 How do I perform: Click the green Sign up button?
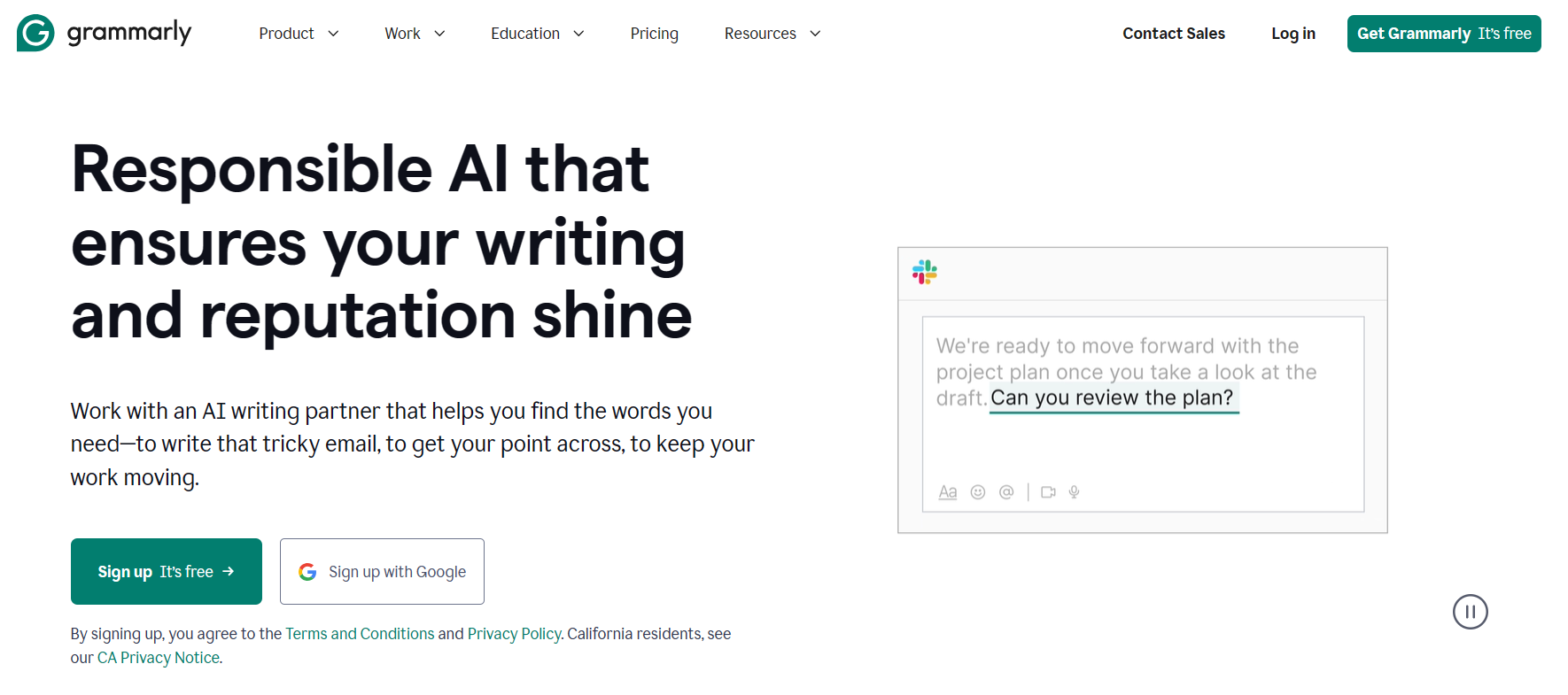point(166,571)
